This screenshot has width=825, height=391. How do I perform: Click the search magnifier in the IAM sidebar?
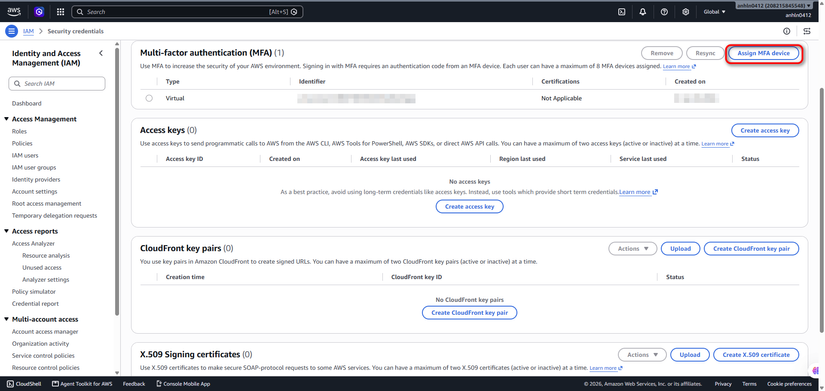pyautogui.click(x=18, y=84)
